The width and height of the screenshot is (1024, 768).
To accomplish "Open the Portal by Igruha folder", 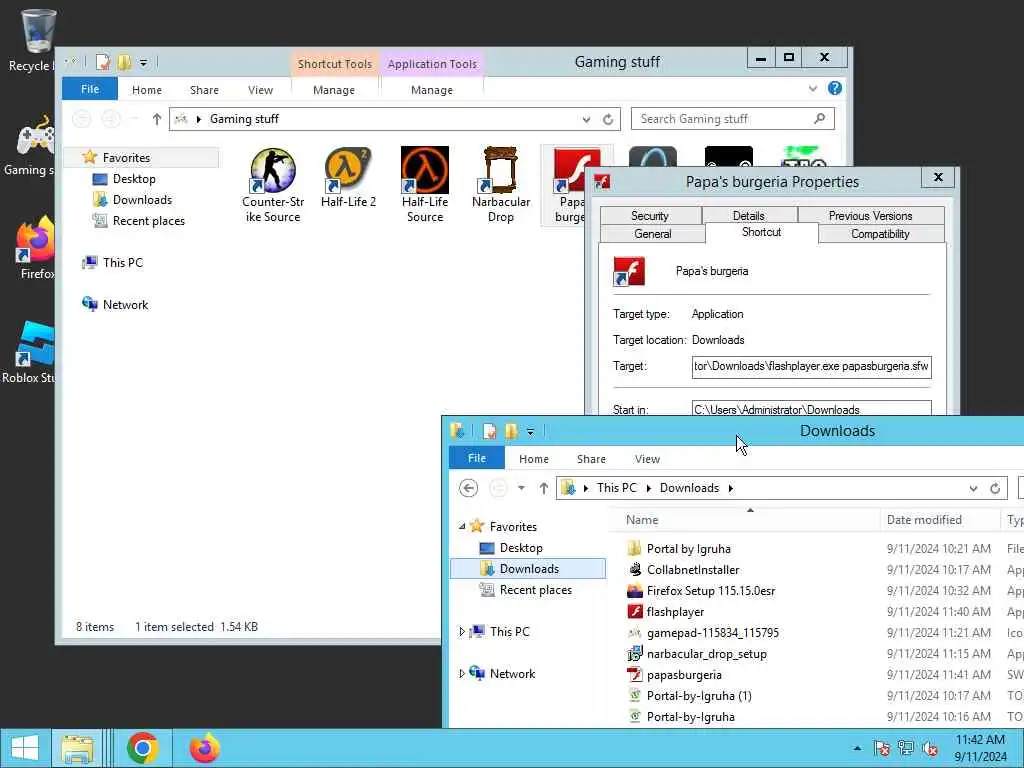I will tap(688, 549).
